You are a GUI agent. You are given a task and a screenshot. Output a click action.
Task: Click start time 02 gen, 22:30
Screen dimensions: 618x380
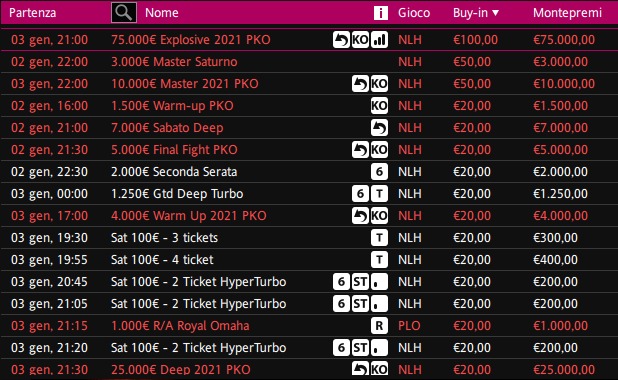click(49, 171)
